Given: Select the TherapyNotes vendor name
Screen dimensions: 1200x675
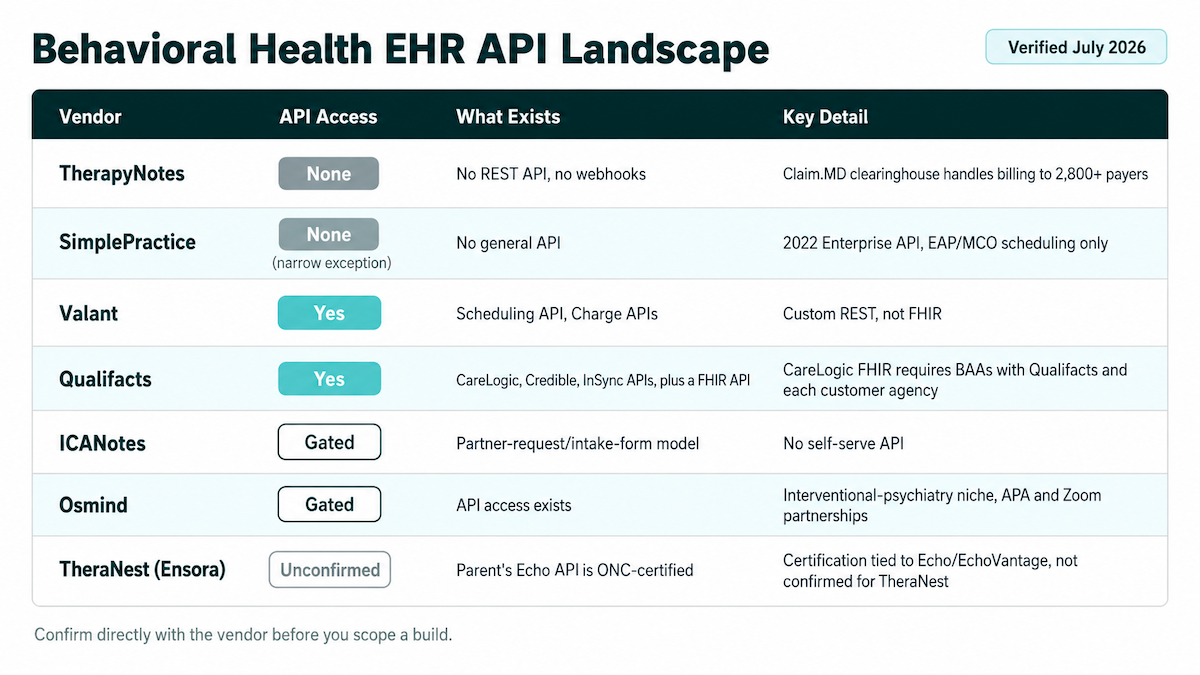Looking at the screenshot, I should tap(122, 174).
